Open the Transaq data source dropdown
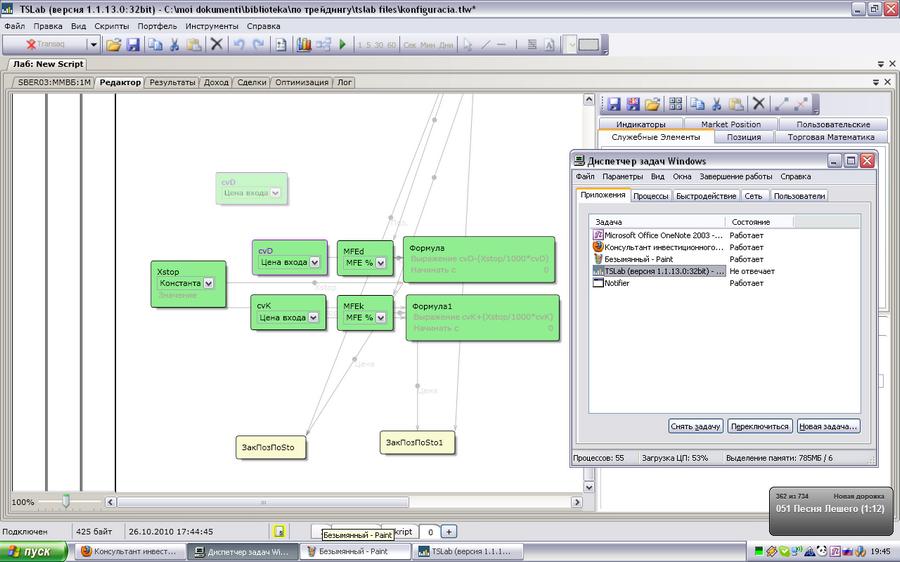Image resolution: width=900 pixels, height=562 pixels. point(93,45)
